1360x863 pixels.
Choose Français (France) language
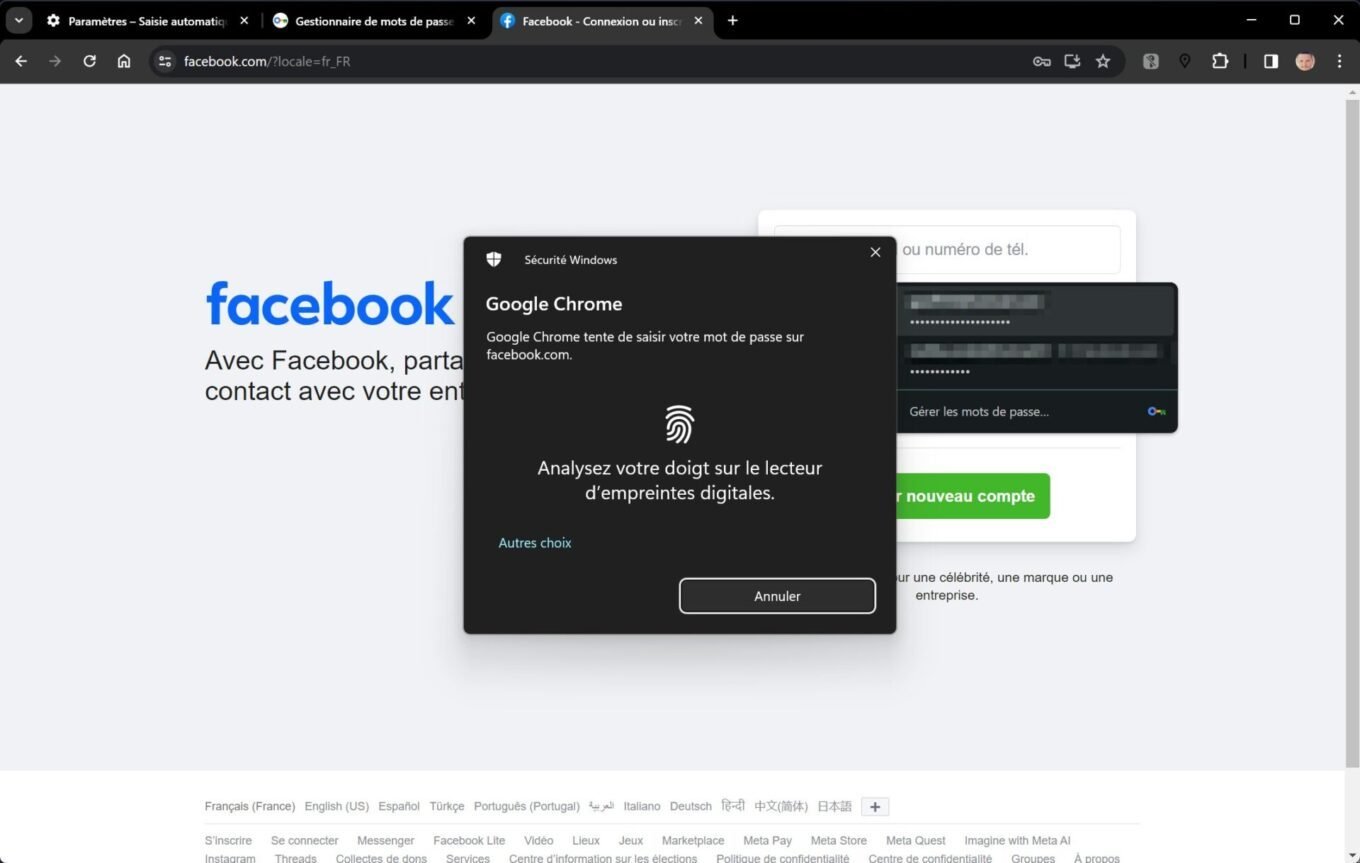click(250, 806)
